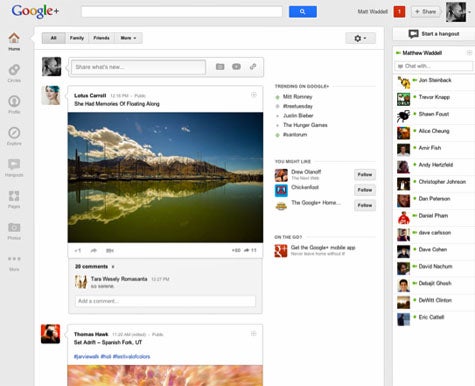Open trending topic Justin Bieber
475x386 pixels.
click(298, 115)
